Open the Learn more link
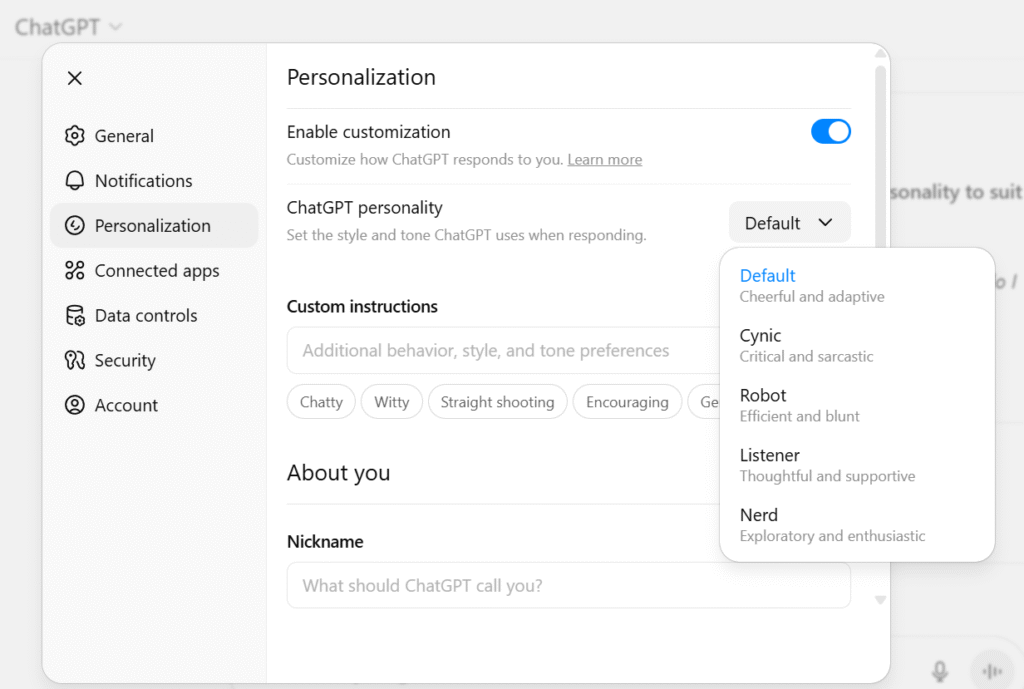1024x689 pixels. point(604,160)
